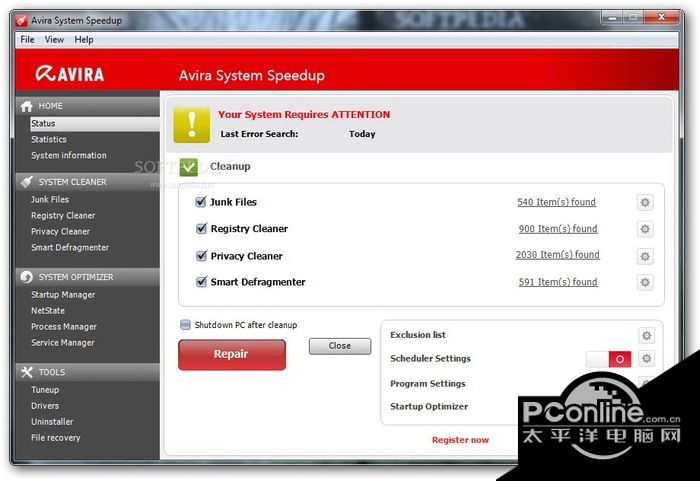Screen dimensions: 700x481
Task: Open the Exclusion list gear icon
Action: point(646,335)
